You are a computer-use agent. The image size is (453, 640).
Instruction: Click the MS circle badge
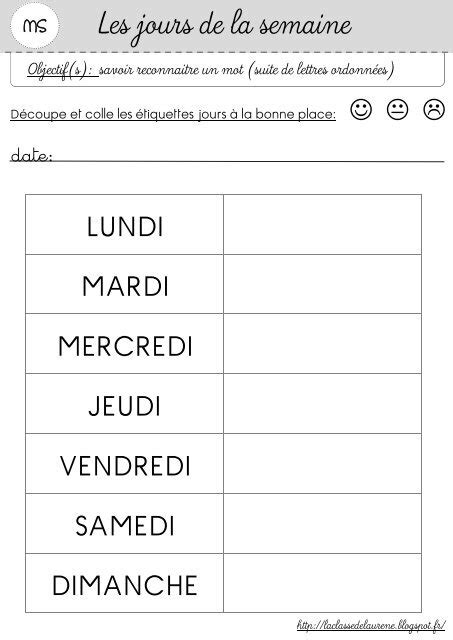click(x=35, y=26)
